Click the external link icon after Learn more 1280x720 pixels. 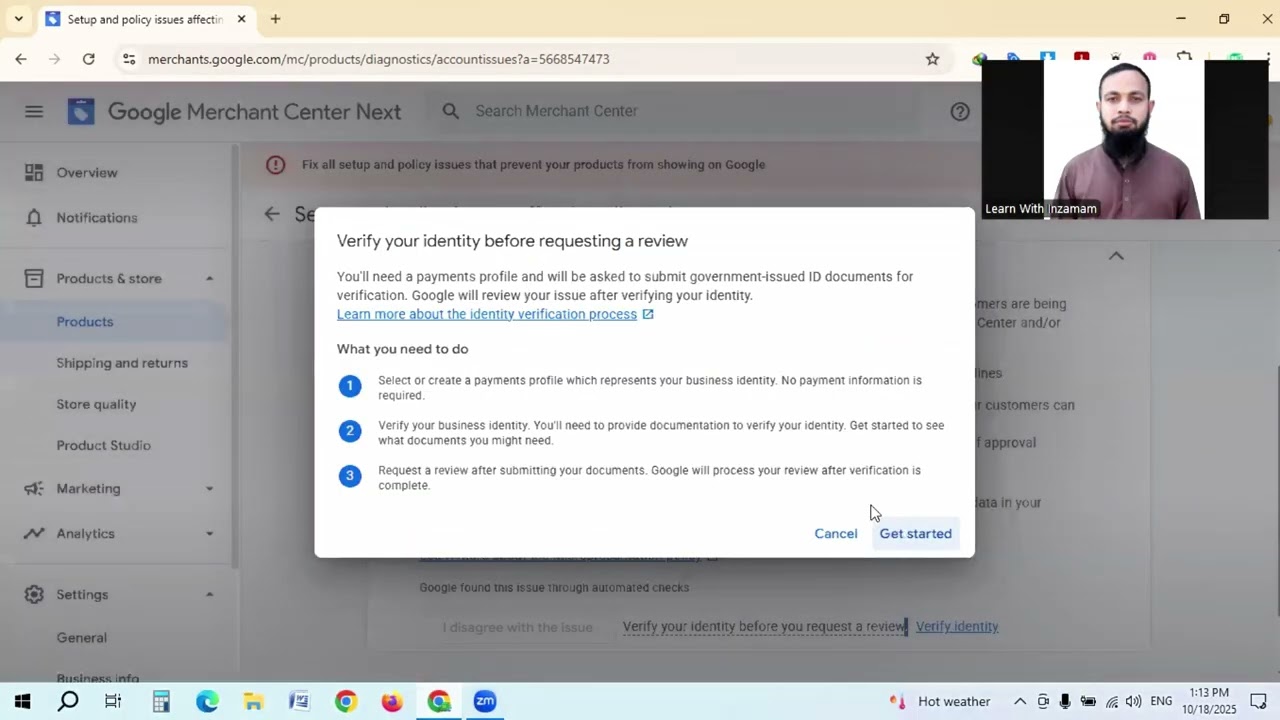click(x=648, y=314)
